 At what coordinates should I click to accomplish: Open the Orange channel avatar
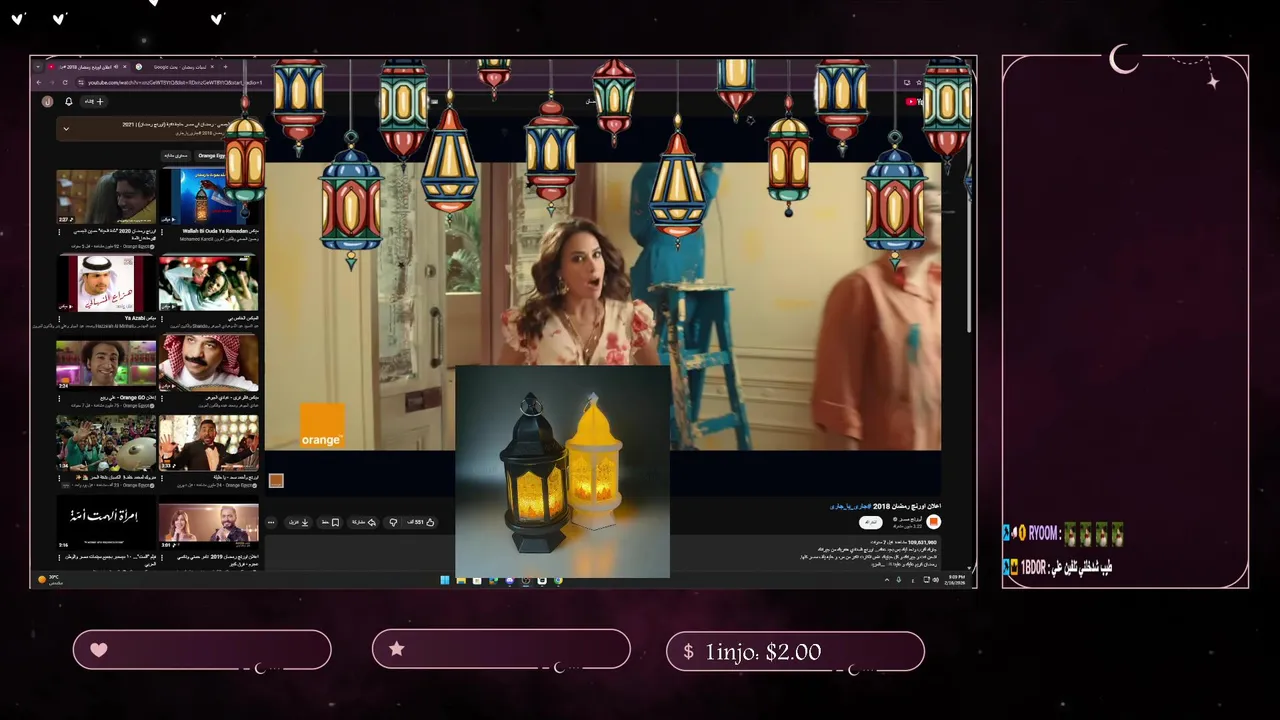click(933, 522)
